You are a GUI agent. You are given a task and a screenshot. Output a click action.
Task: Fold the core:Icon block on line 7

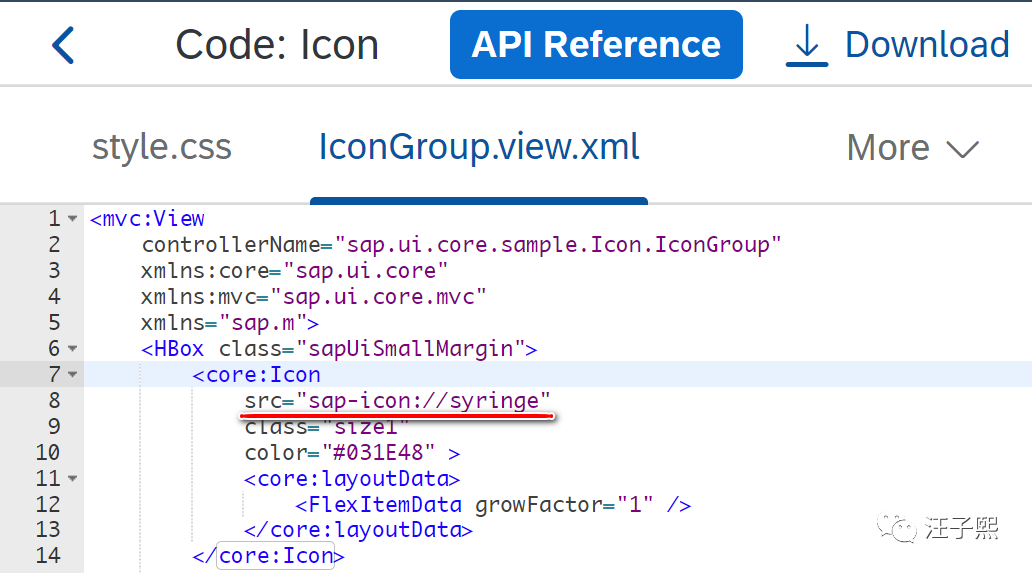pyautogui.click(x=72, y=375)
